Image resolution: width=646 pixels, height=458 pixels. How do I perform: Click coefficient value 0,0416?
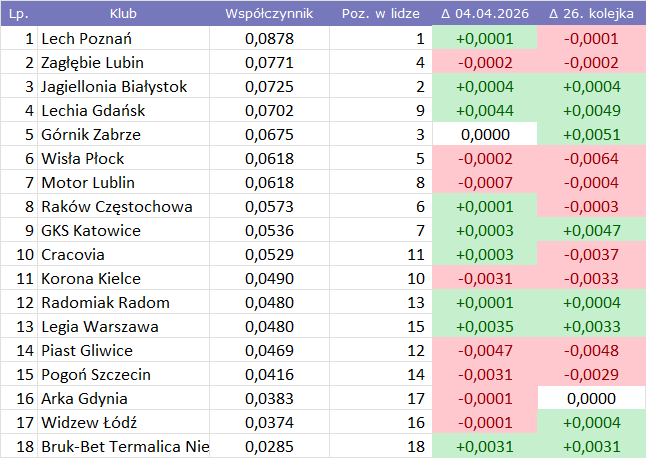pyautogui.click(x=269, y=375)
